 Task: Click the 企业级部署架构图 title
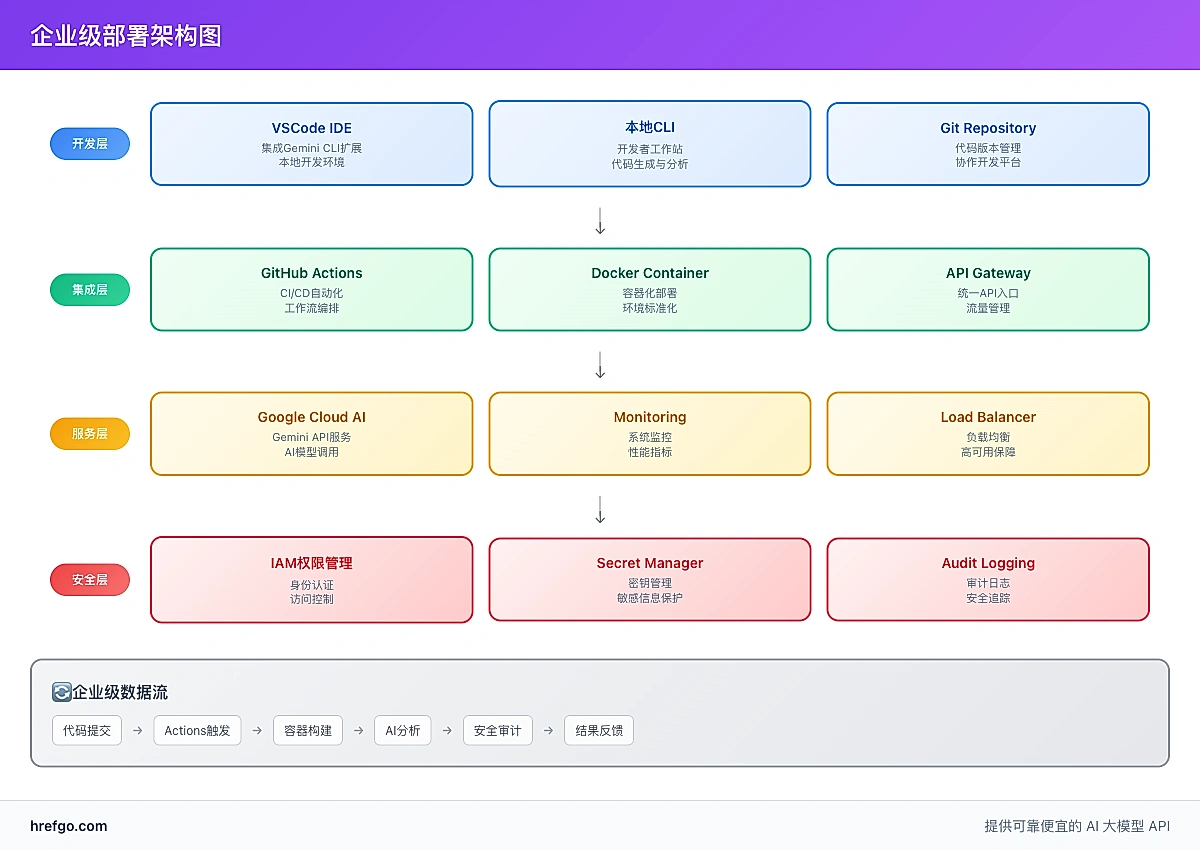coord(126,36)
